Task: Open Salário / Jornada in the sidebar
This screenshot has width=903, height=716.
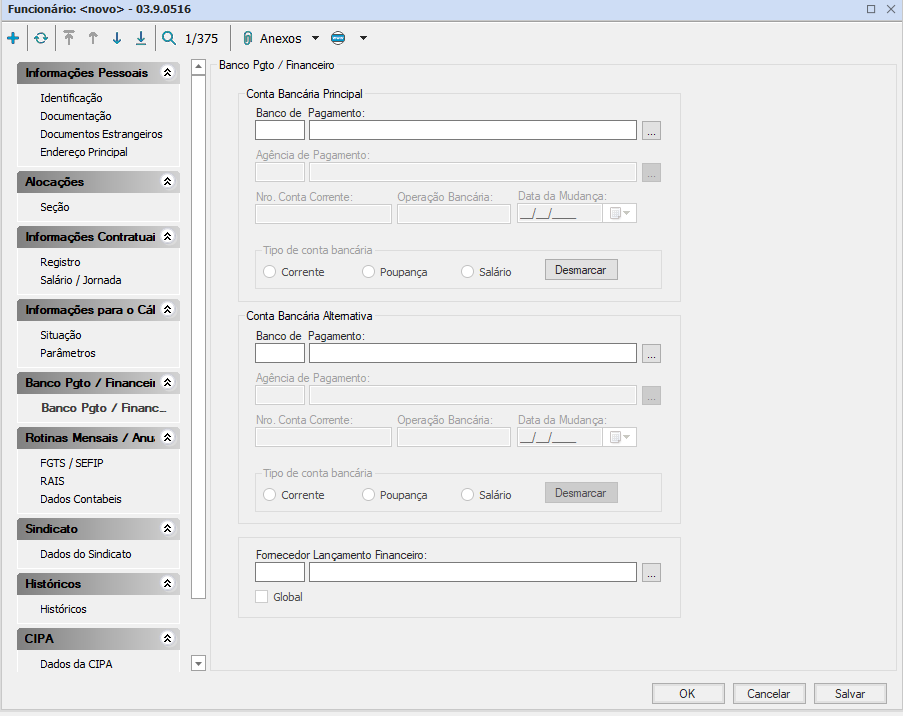Action: 80,280
